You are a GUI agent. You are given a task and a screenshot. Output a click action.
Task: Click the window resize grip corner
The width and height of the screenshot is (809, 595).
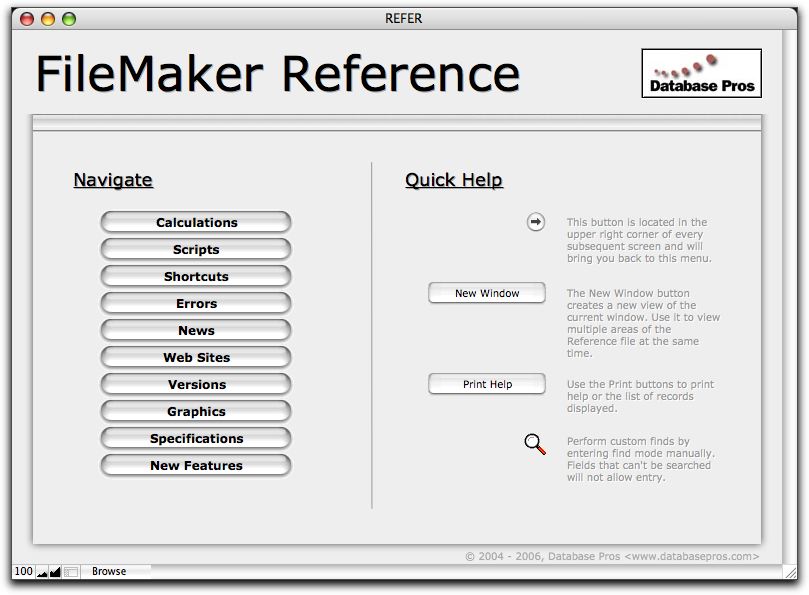coord(790,572)
